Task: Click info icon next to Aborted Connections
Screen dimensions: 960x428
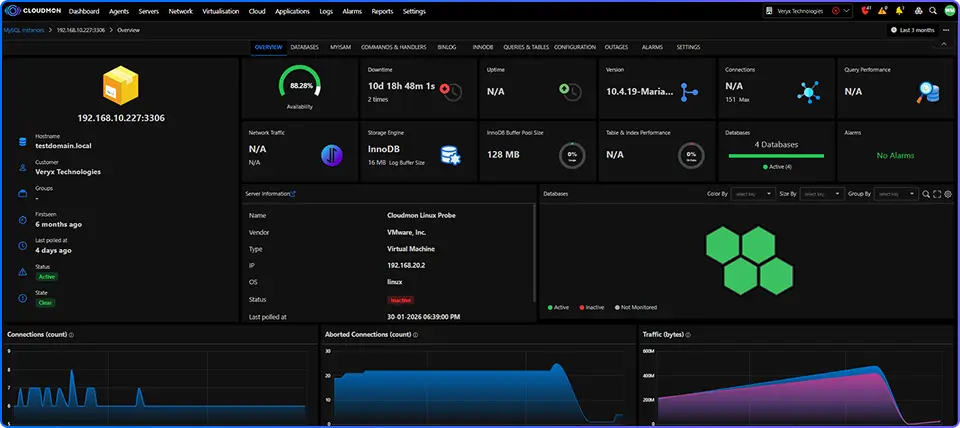Action: (416, 335)
